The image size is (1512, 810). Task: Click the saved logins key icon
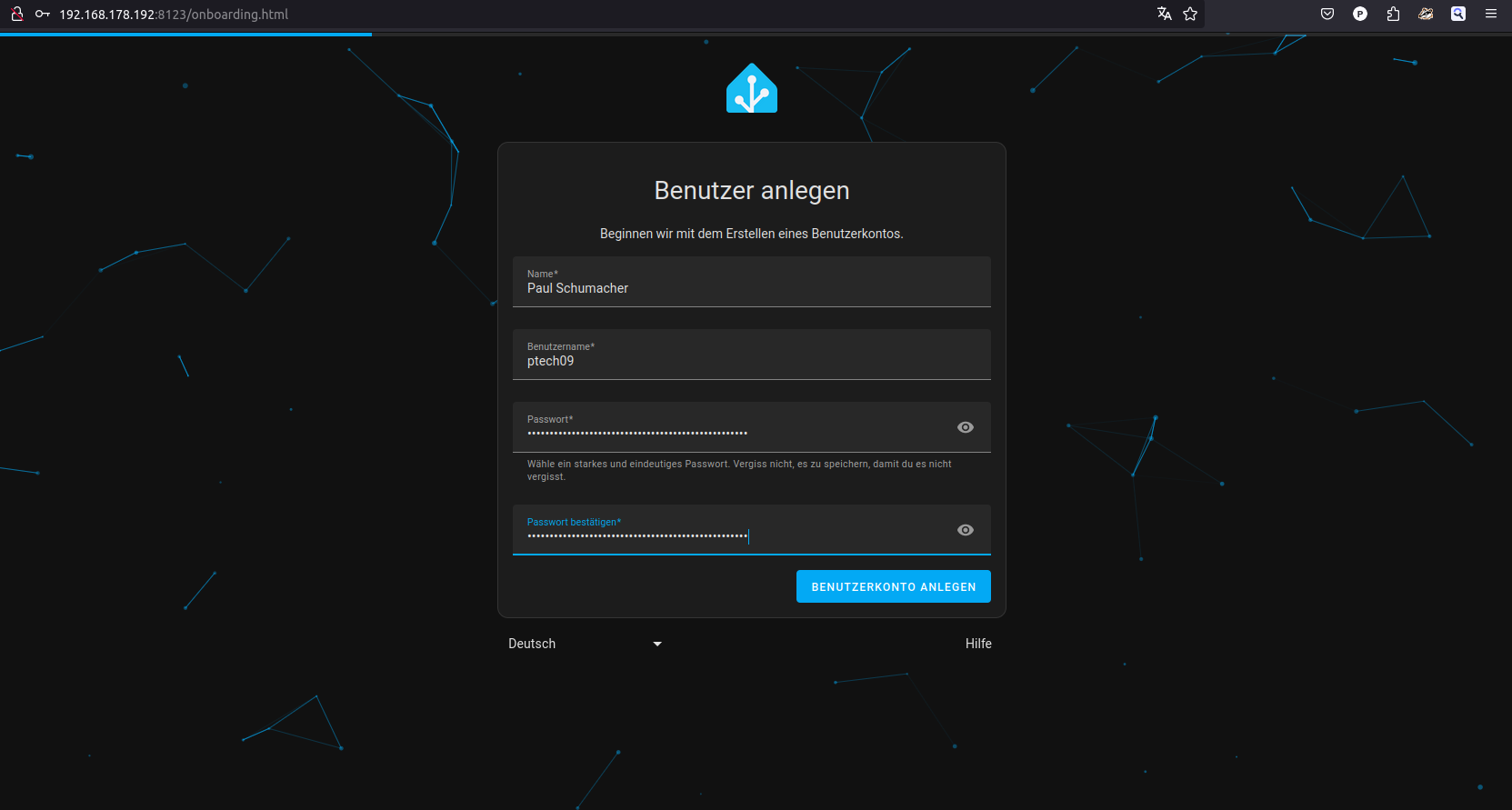click(42, 14)
